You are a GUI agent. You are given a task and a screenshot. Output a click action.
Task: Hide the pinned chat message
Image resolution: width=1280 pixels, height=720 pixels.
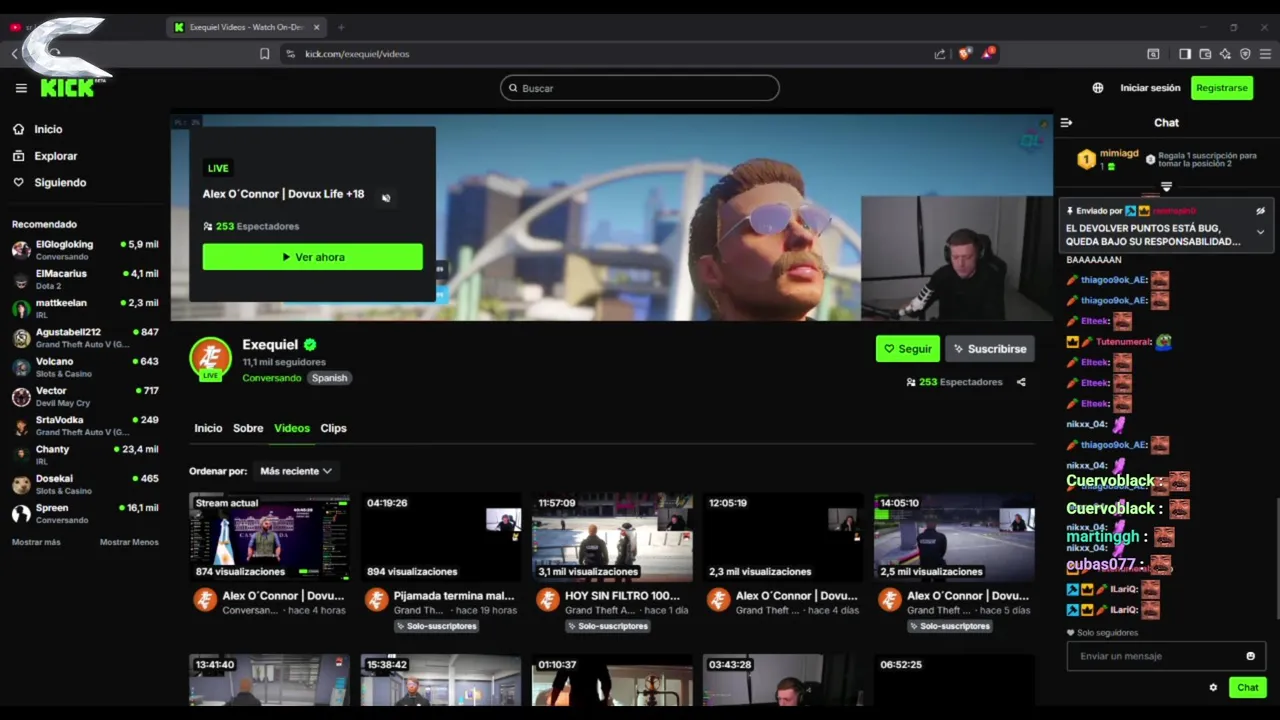click(1260, 211)
